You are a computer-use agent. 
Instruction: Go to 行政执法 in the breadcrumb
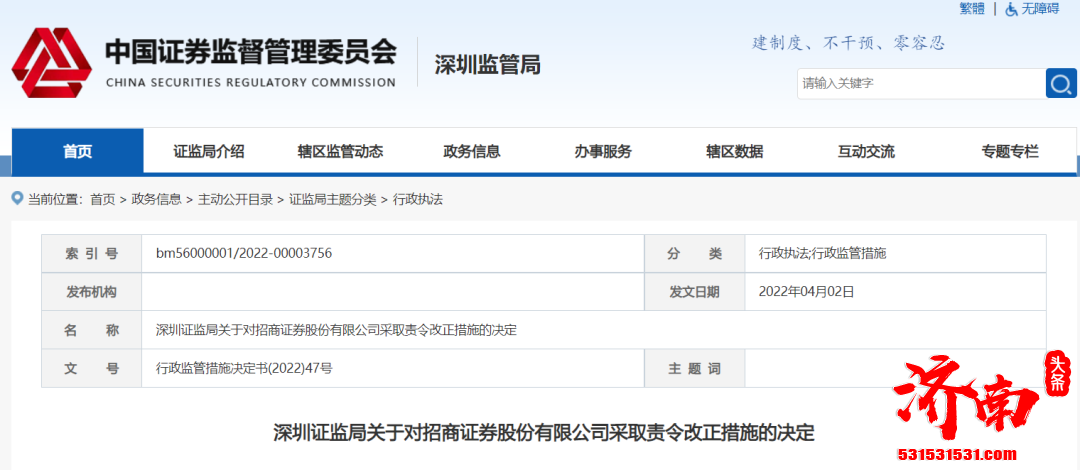click(x=417, y=200)
